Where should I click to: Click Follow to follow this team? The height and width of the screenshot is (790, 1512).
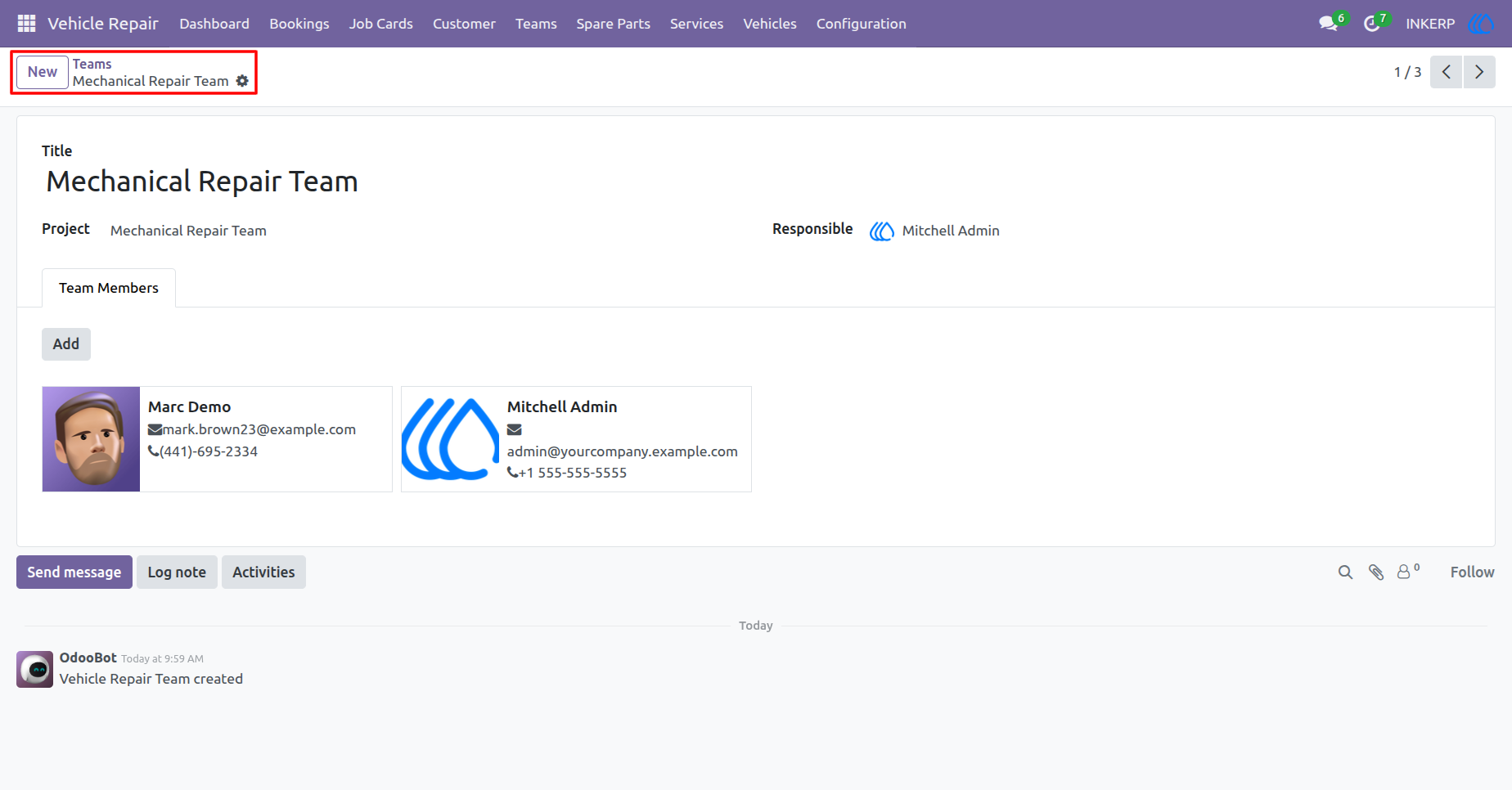pos(1472,572)
